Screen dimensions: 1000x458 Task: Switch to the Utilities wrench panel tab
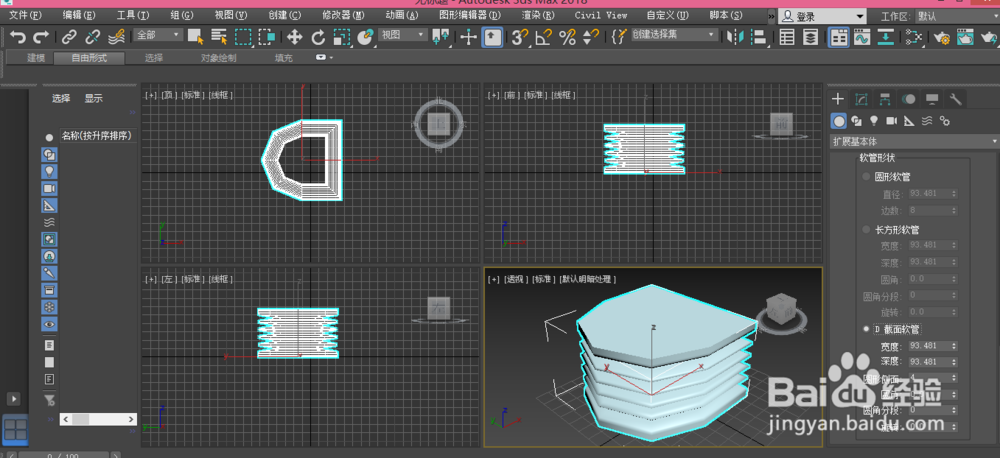(955, 99)
